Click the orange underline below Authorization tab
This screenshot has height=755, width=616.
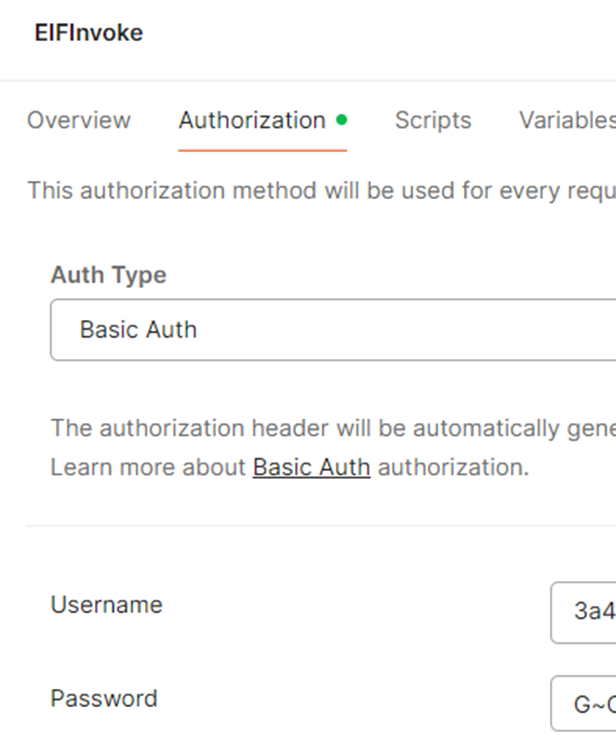tap(262, 150)
